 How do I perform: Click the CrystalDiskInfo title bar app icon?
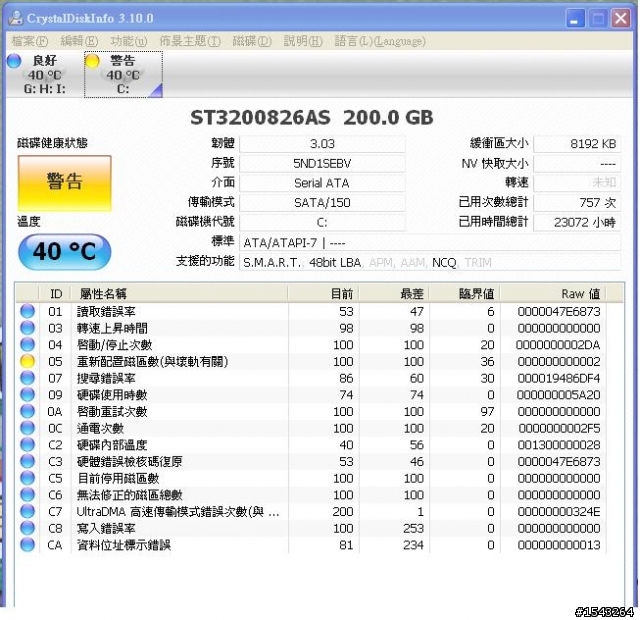coord(16,18)
